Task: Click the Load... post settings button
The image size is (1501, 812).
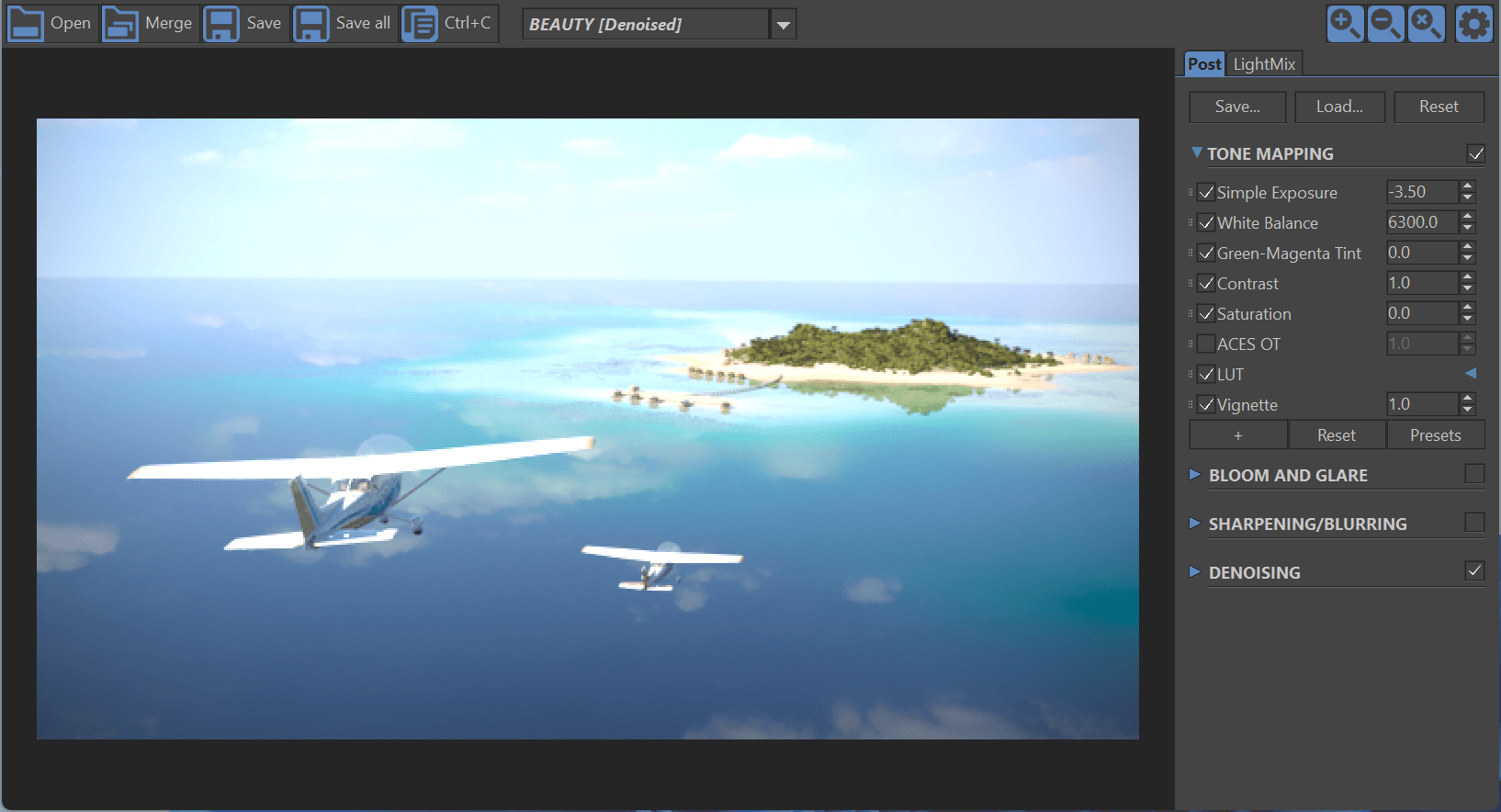Action: coord(1339,107)
